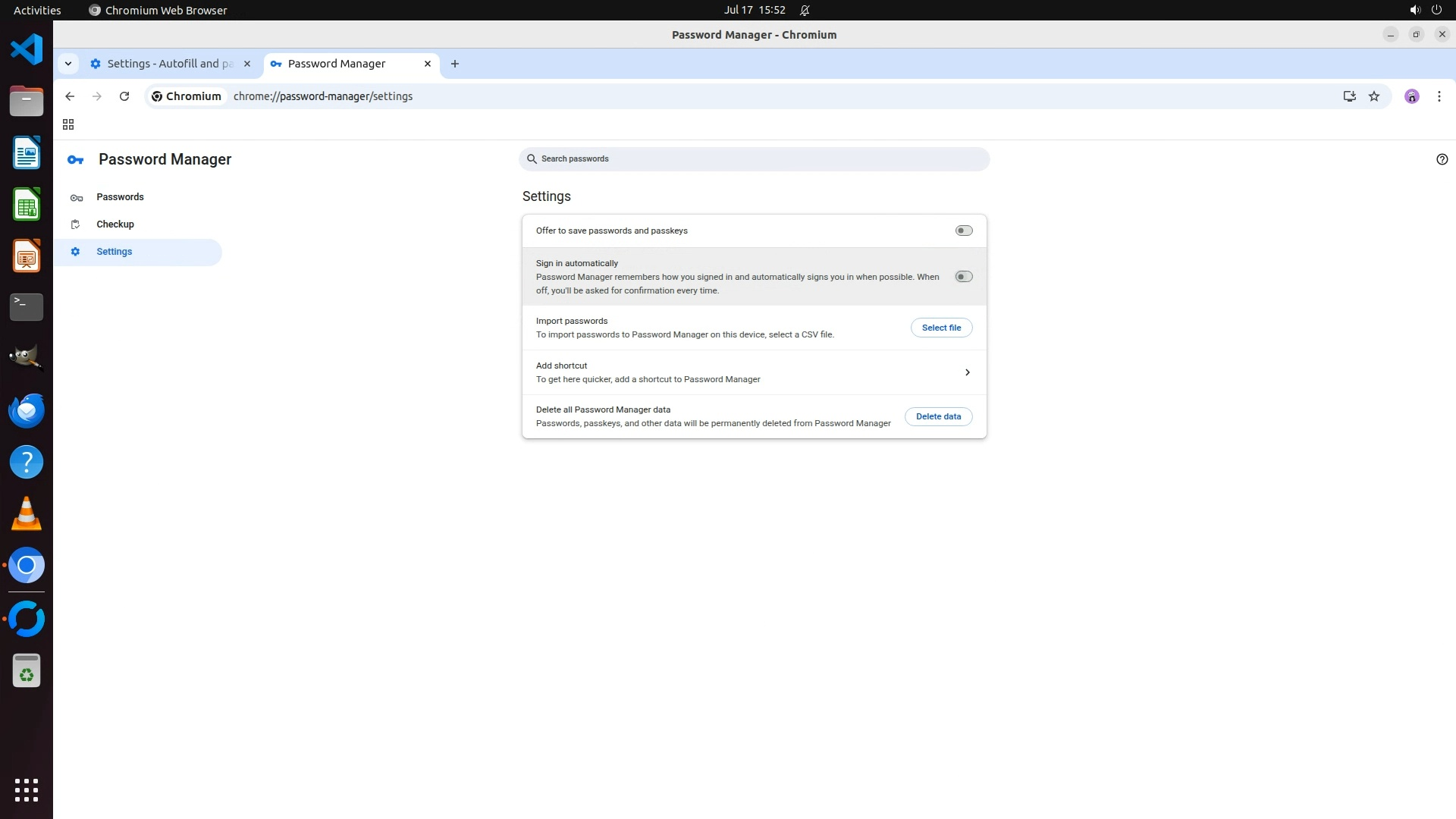The height and width of the screenshot is (819, 1456).
Task: Go to Checkup in the sidebar
Action: point(115,224)
